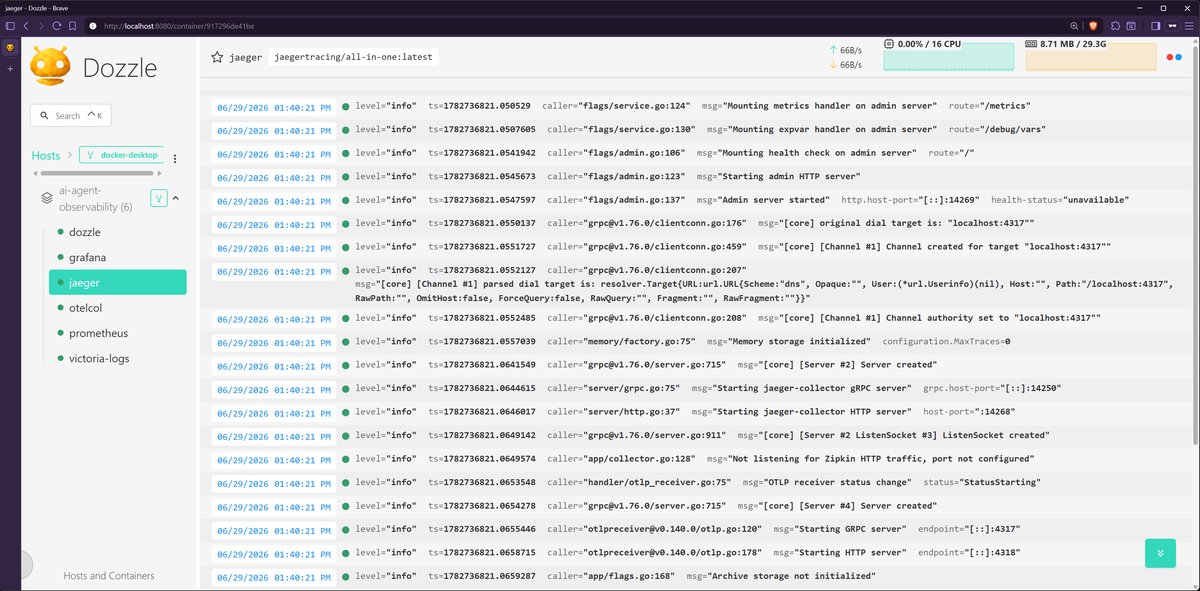
Task: Click the Hosts and Containers footer label
Action: [109, 576]
